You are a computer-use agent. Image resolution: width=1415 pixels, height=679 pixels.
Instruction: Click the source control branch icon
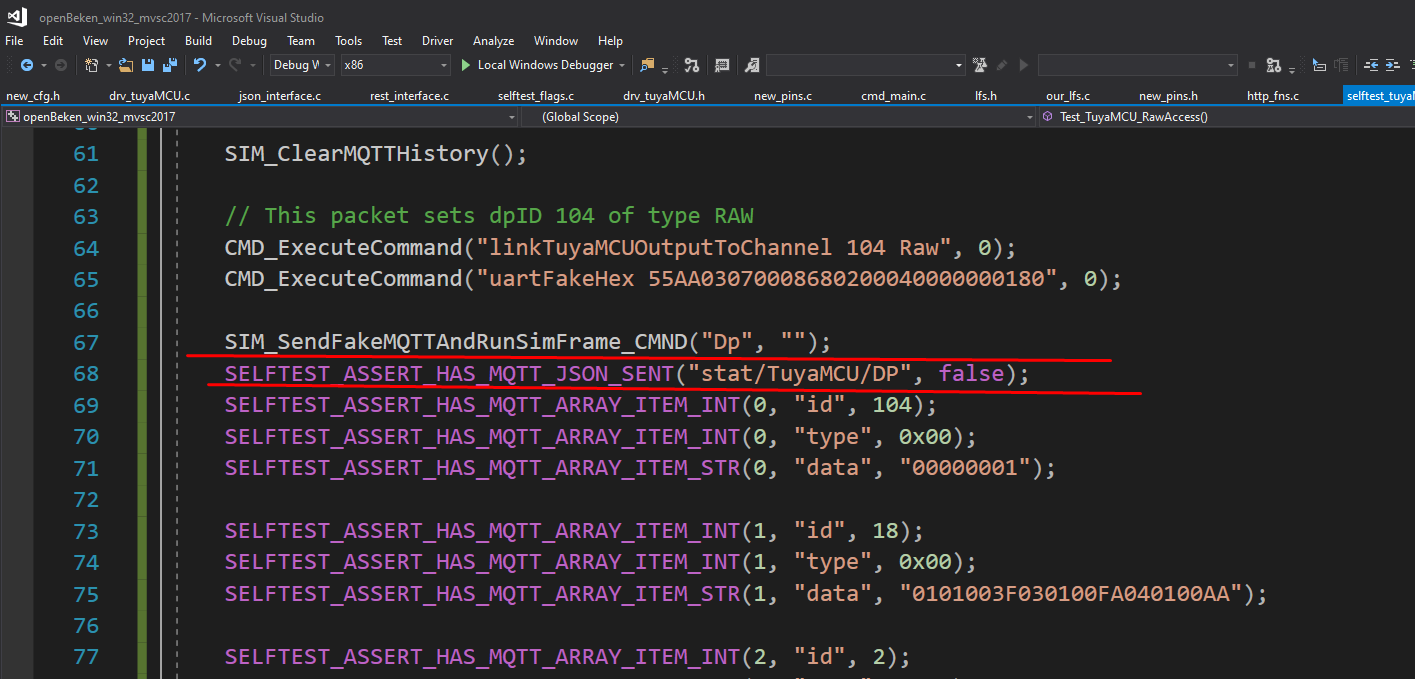click(691, 65)
